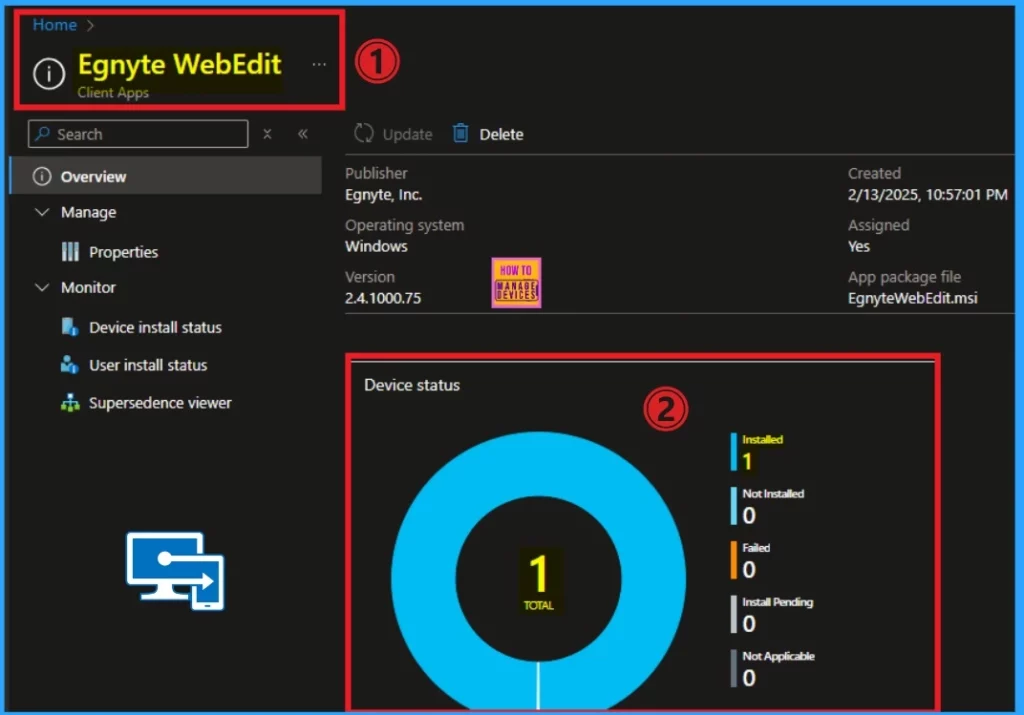Viewport: 1024px width, 715px height.
Task: Click the Properties bars icon
Action: 70,252
